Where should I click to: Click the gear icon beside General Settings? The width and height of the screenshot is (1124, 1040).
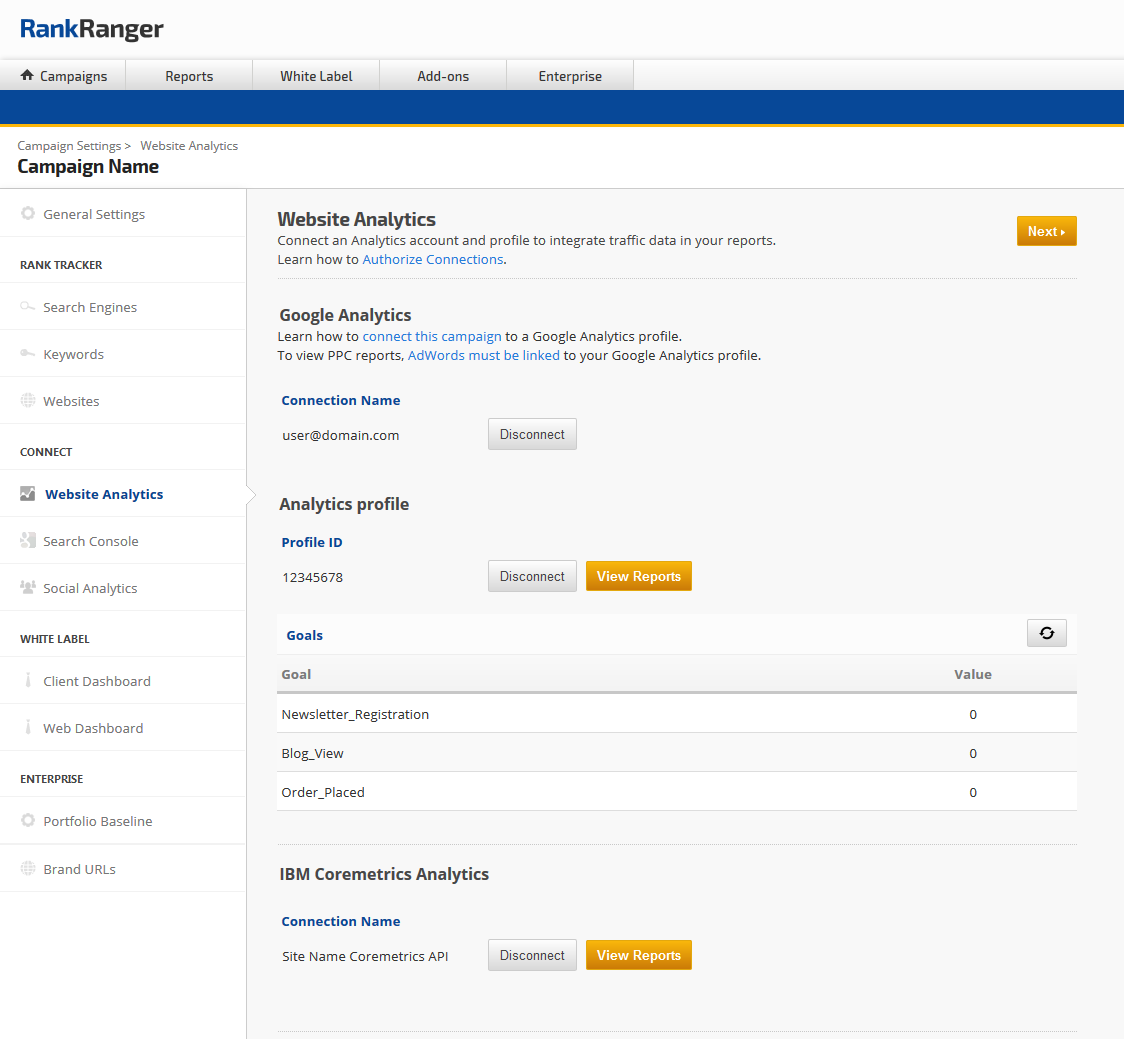(x=28, y=214)
